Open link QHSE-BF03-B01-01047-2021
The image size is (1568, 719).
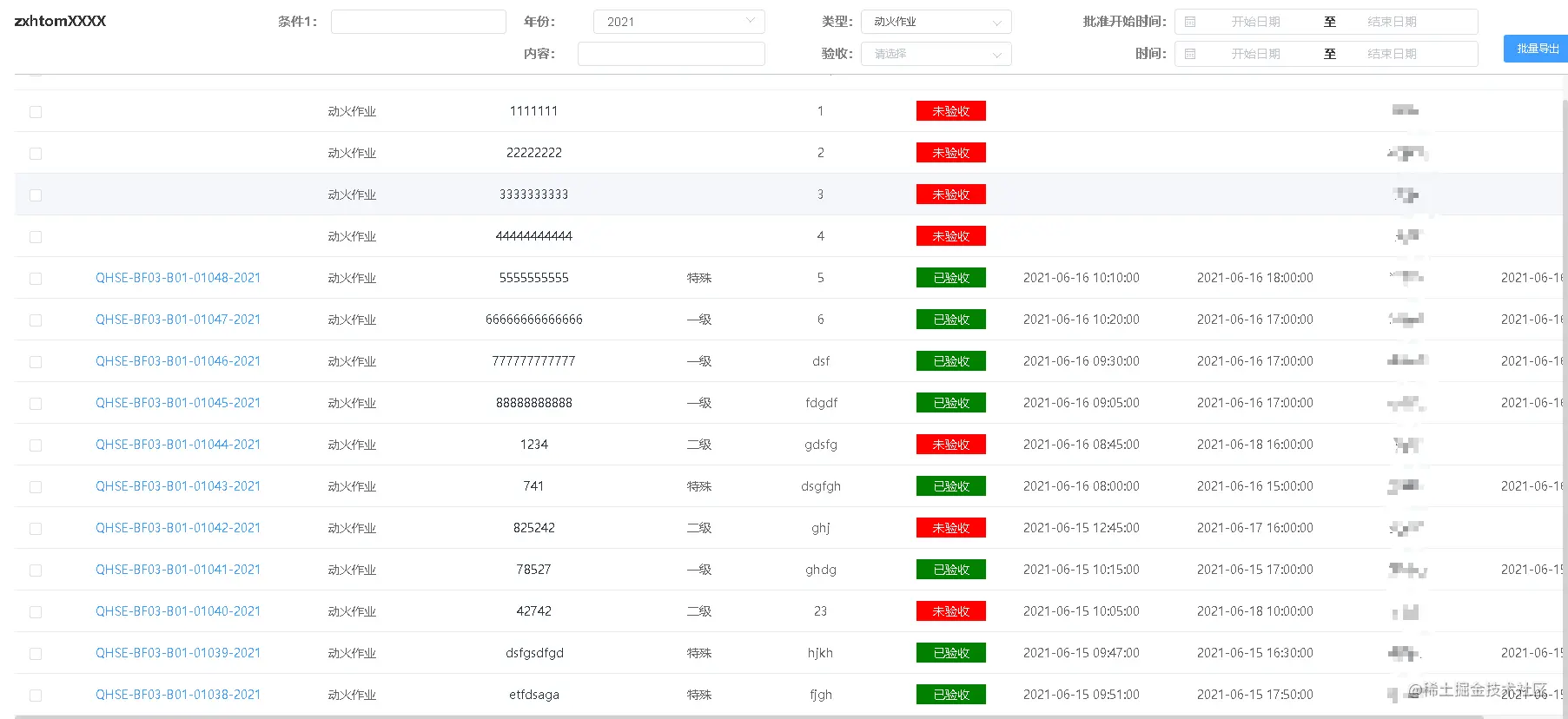pyautogui.click(x=178, y=320)
